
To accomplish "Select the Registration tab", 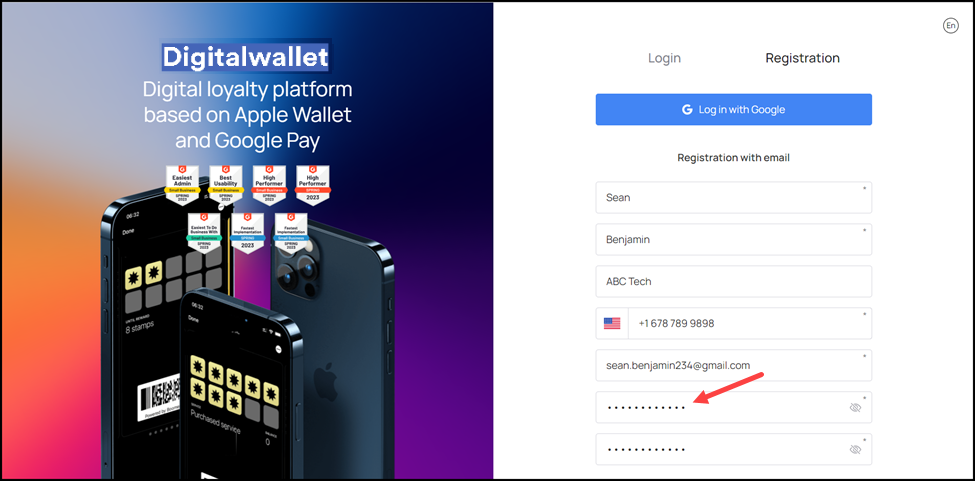I will pyautogui.click(x=802, y=58).
